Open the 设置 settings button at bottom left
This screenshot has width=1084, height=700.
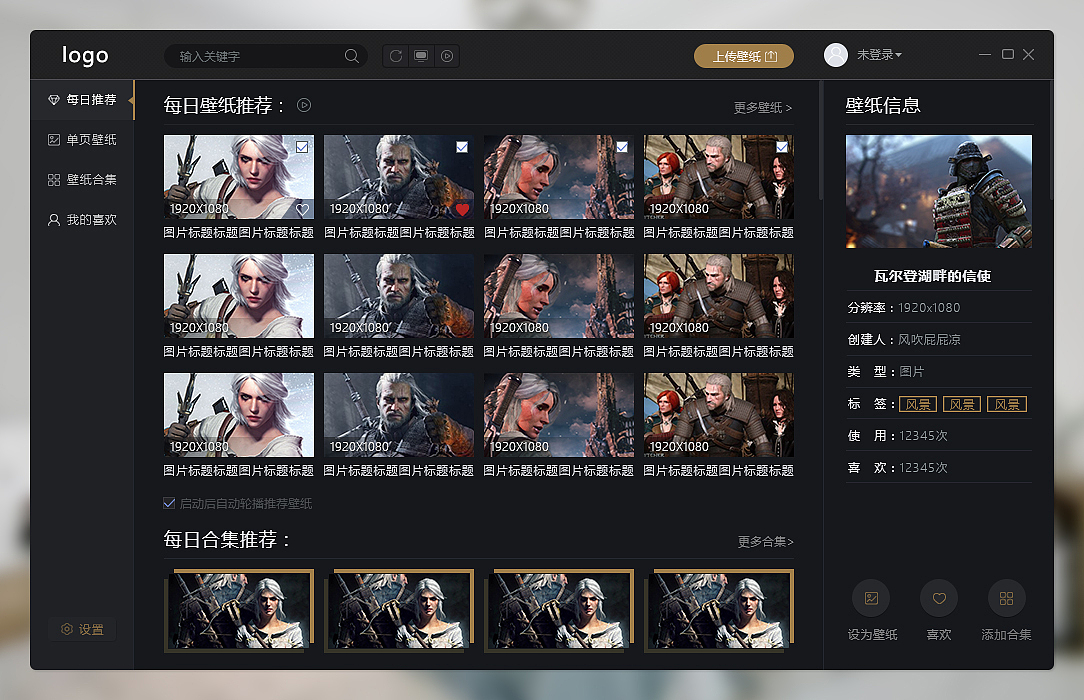tap(82, 629)
